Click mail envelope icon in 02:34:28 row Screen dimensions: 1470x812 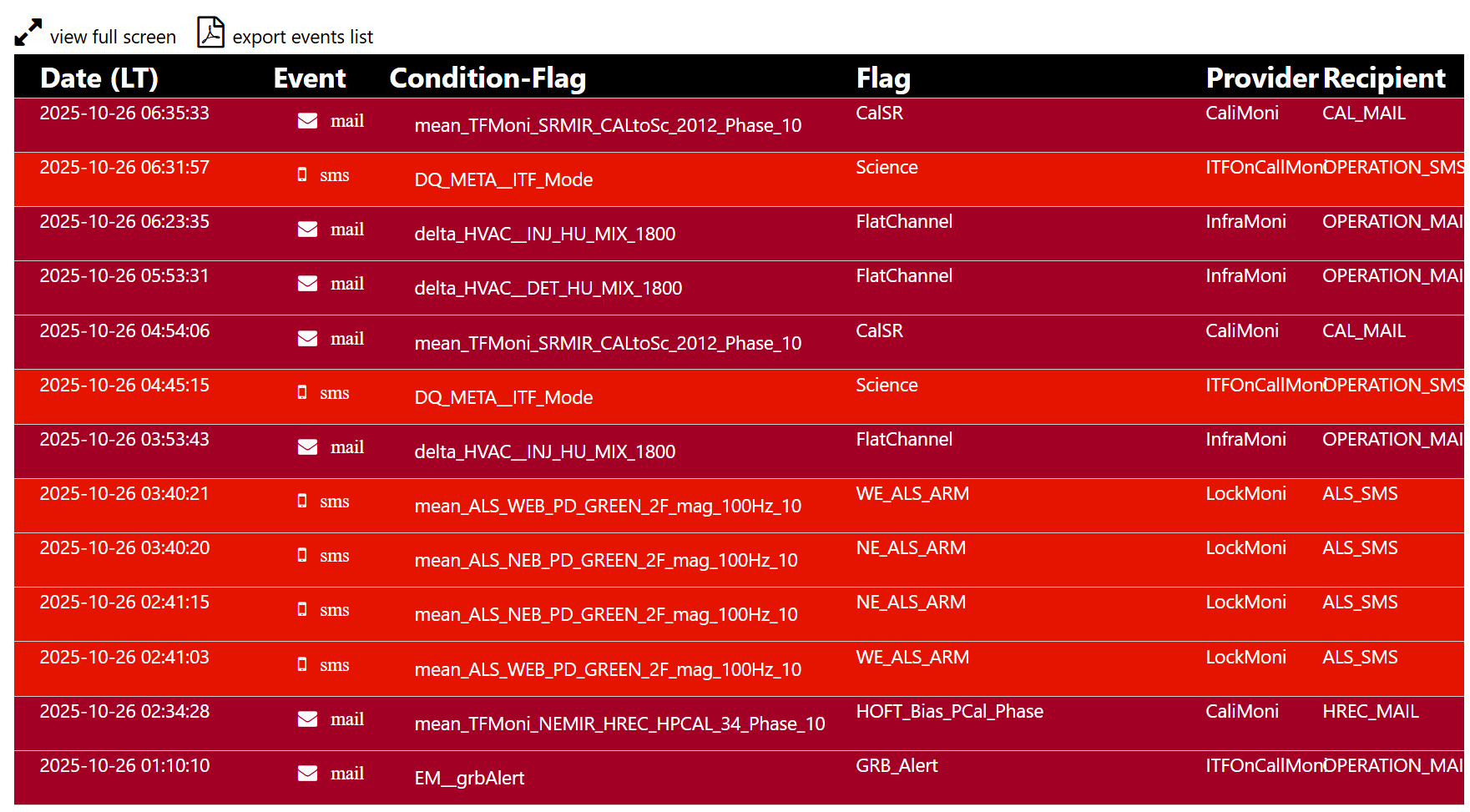(x=307, y=719)
